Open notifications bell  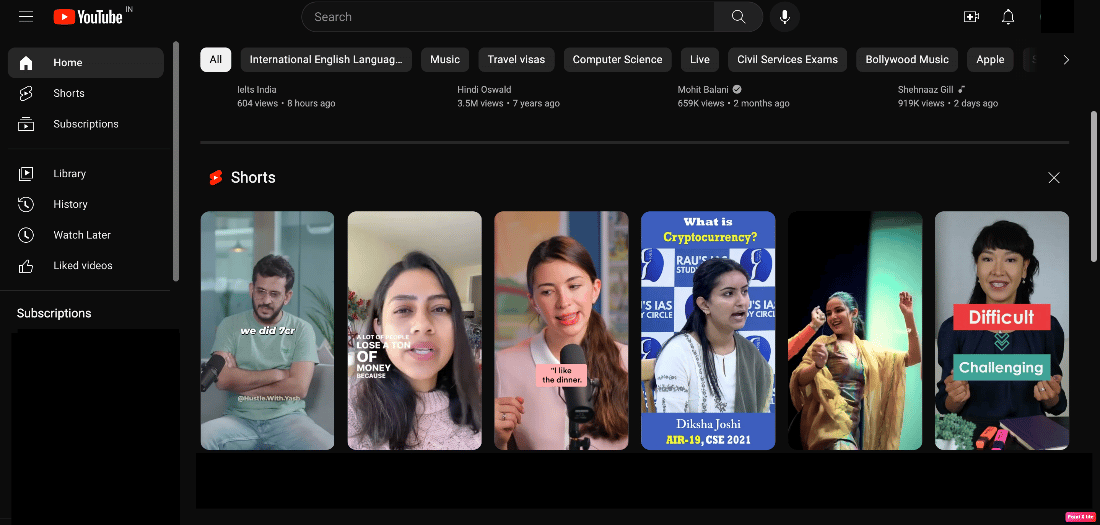click(1008, 17)
